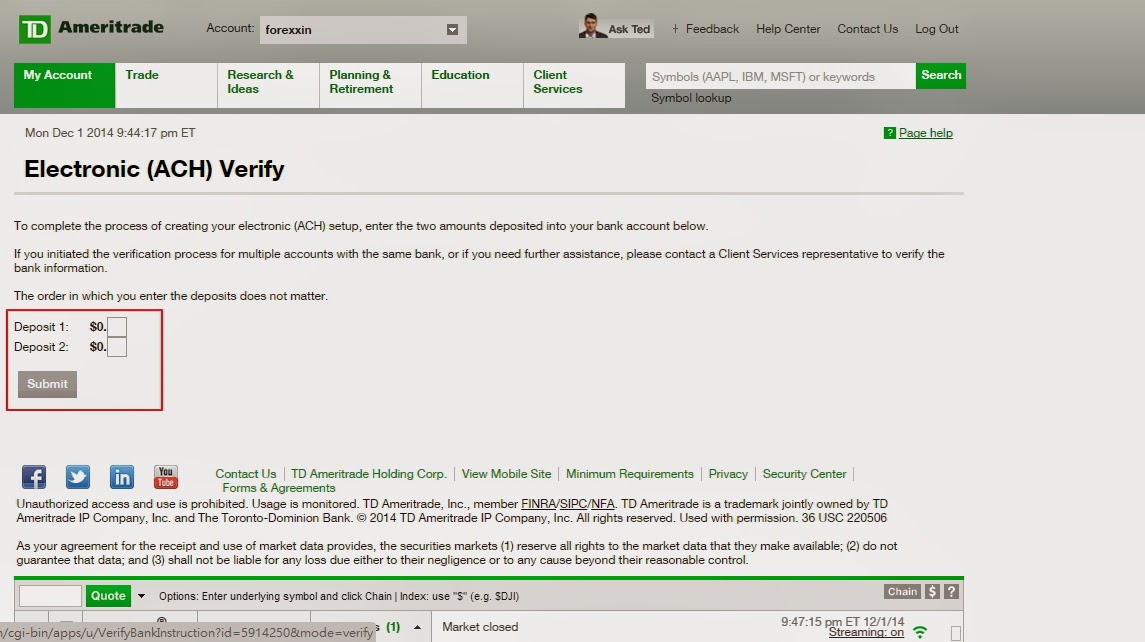Screen dimensions: 1145x642
Task: Open the footer Contact Us link
Action: pos(245,474)
